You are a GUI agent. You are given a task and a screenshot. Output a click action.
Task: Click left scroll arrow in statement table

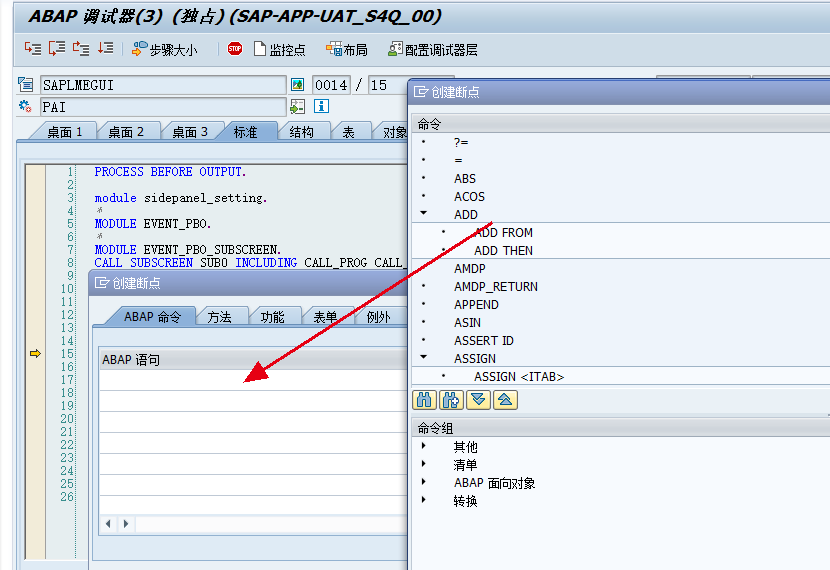(x=108, y=523)
